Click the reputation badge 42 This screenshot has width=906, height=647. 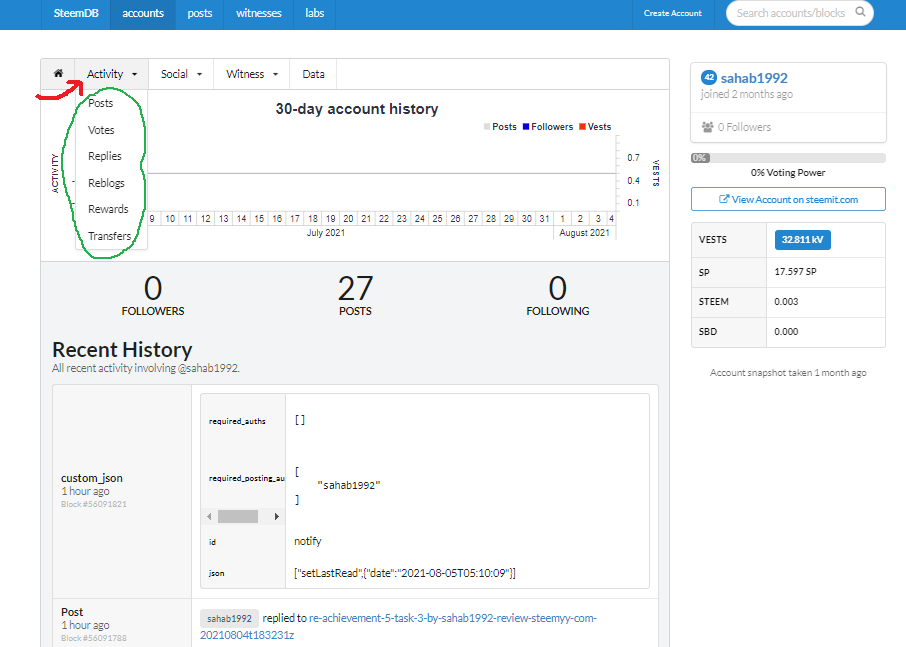[x=709, y=77]
